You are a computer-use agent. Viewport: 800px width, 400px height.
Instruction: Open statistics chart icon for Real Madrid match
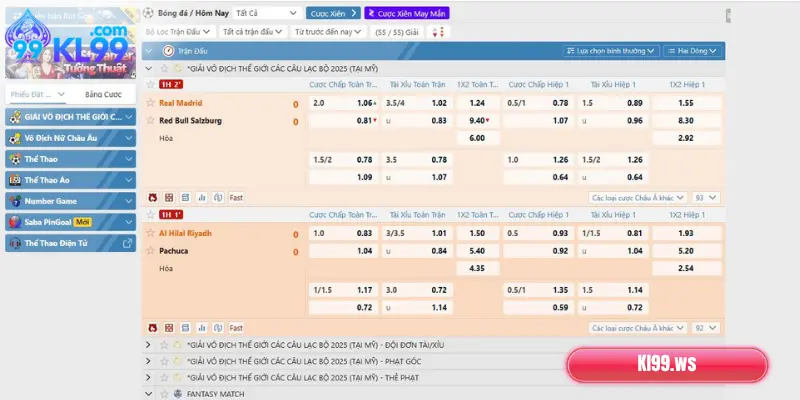click(x=201, y=198)
